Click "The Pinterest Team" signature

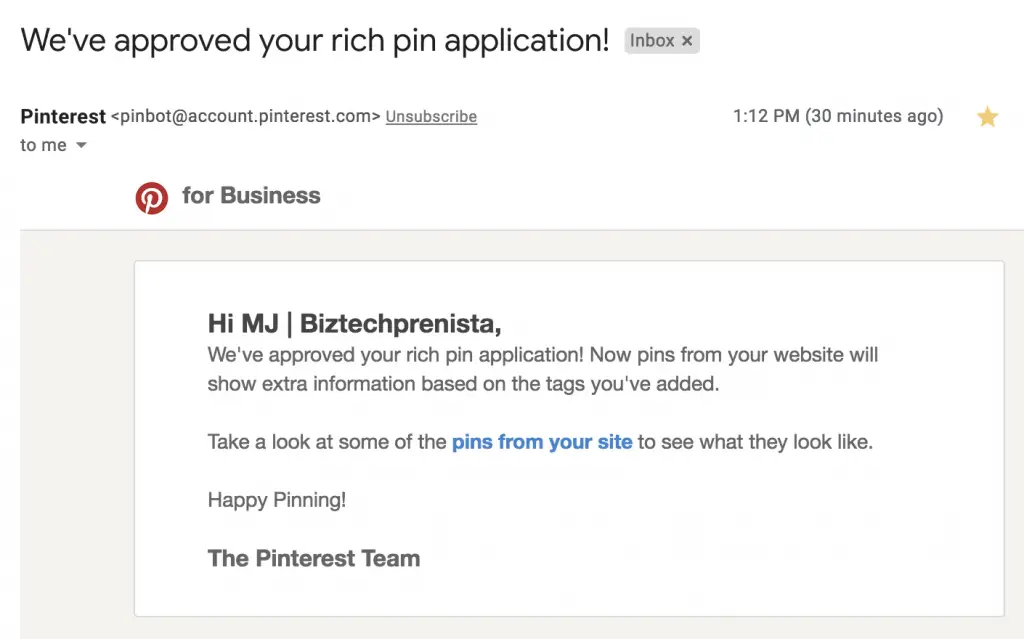tap(314, 559)
